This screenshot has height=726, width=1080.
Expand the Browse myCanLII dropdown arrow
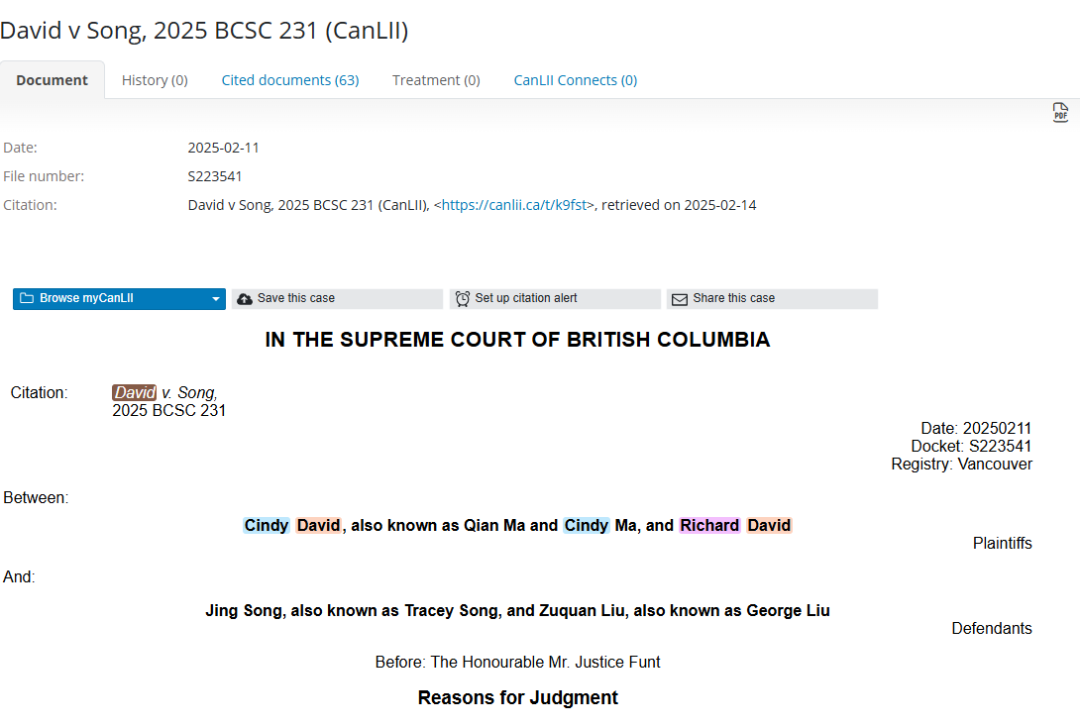pyautogui.click(x=215, y=299)
